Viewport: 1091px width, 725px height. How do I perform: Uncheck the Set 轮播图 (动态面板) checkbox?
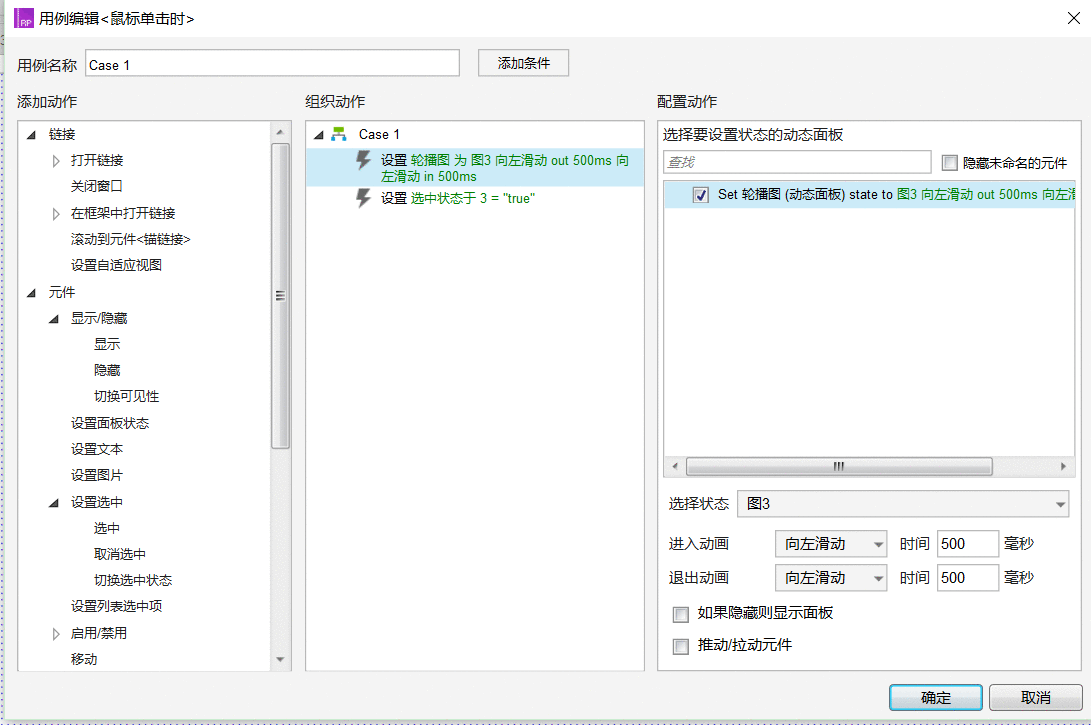coord(701,195)
